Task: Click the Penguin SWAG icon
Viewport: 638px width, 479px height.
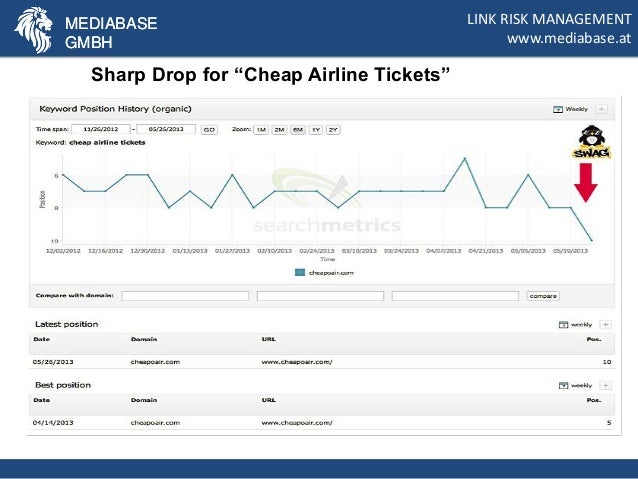Action: [x=592, y=142]
